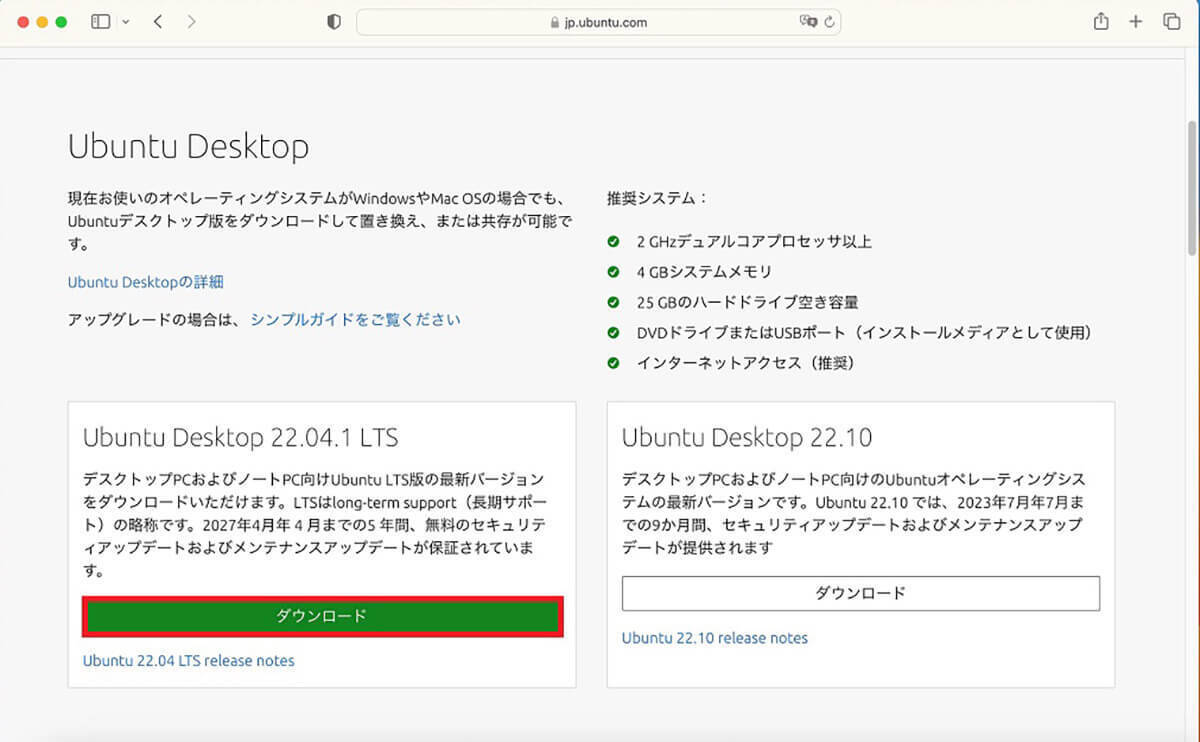The height and width of the screenshot is (742, 1200).
Task: Toggle the Safari sidebar icon
Action: [x=100, y=22]
